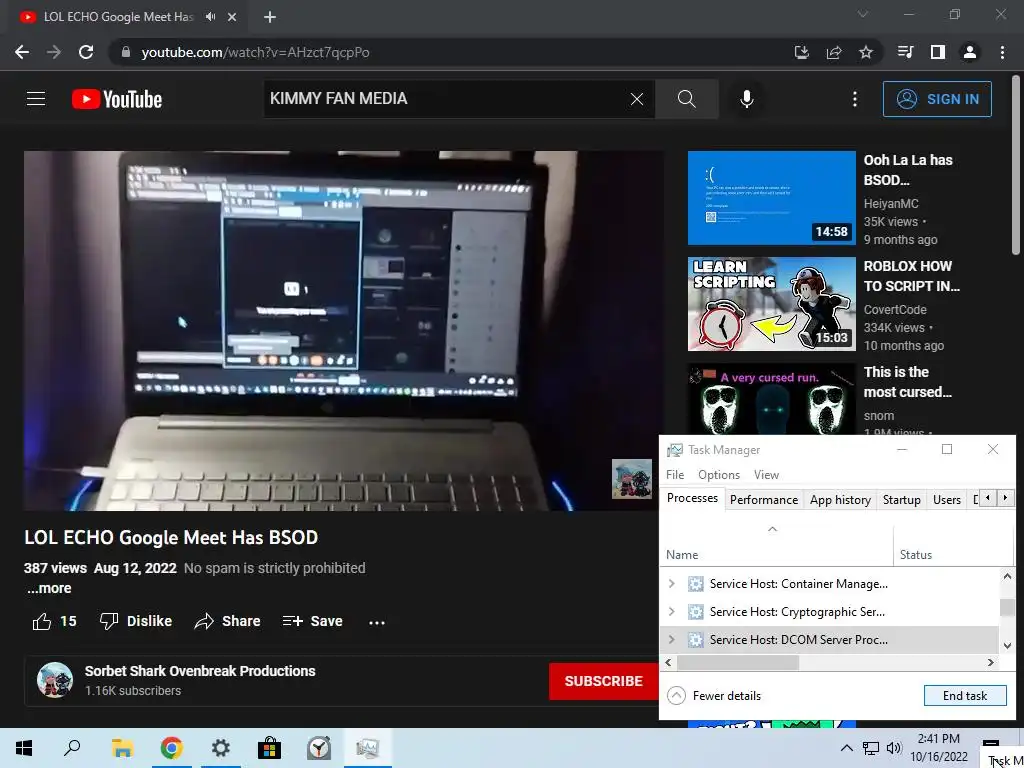Open Chrome media controls icon
The width and height of the screenshot is (1024, 768).
point(905,52)
